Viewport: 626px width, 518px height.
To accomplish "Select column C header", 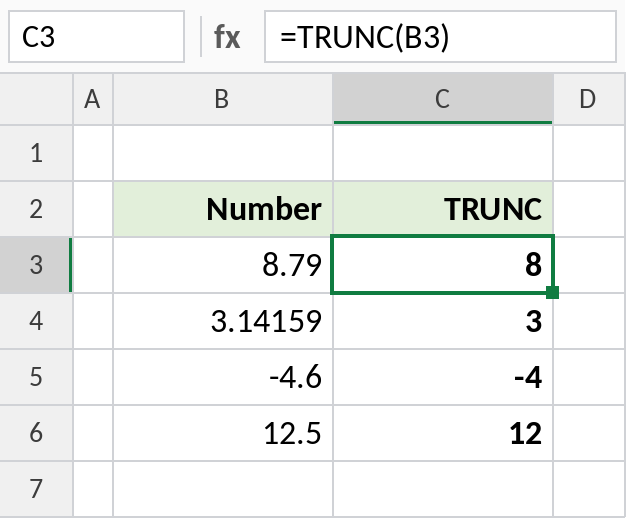I will pyautogui.click(x=443, y=99).
